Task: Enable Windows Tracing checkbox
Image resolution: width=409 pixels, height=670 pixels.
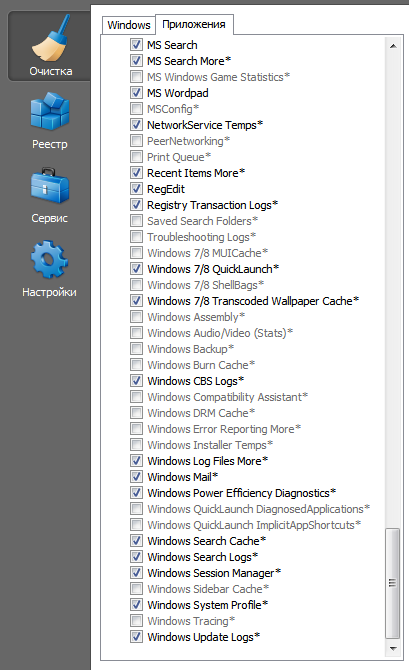Action: [136, 620]
